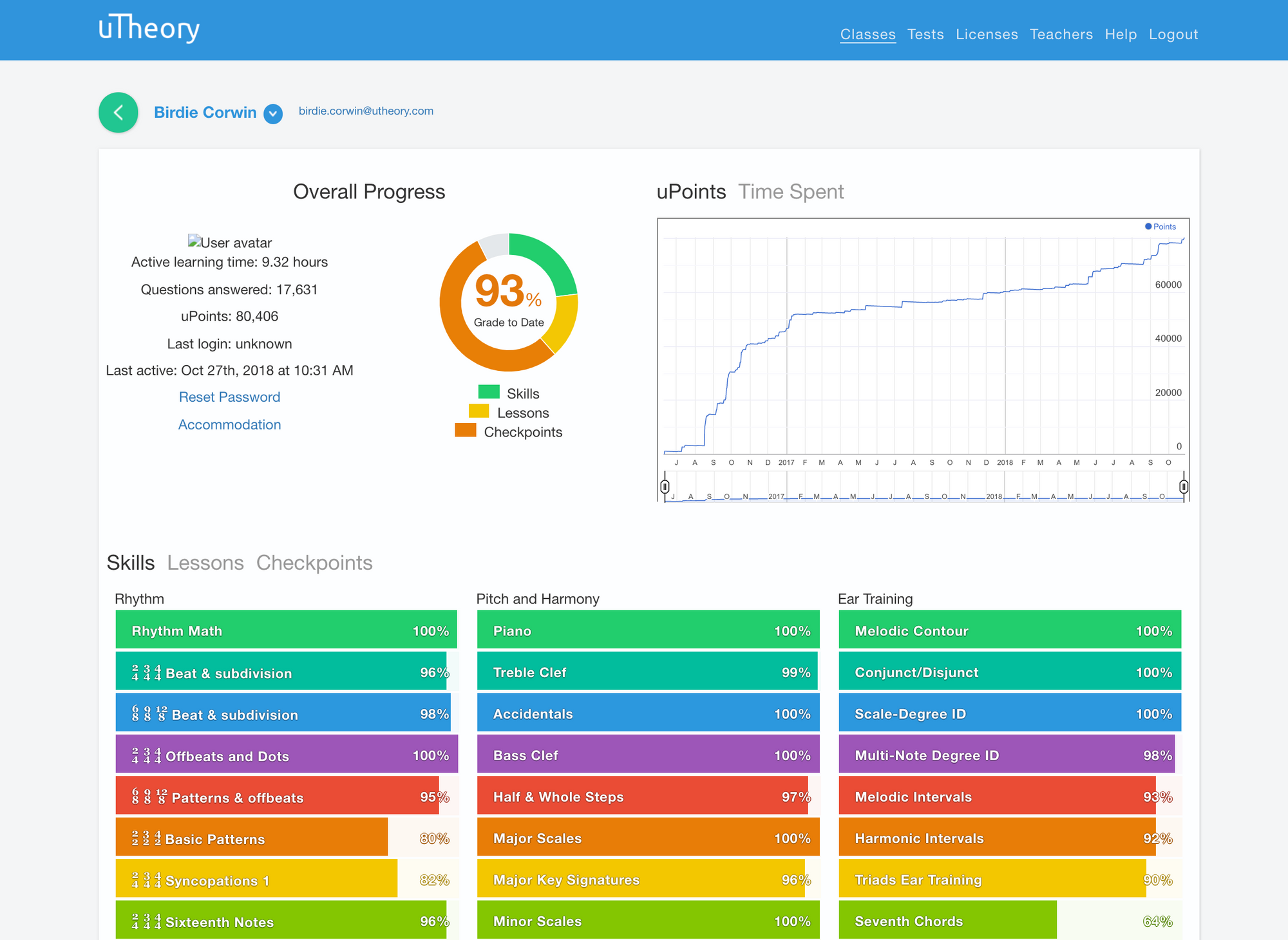
Task: Open the Birdie Corwin student dropdown arrow
Action: (x=273, y=114)
